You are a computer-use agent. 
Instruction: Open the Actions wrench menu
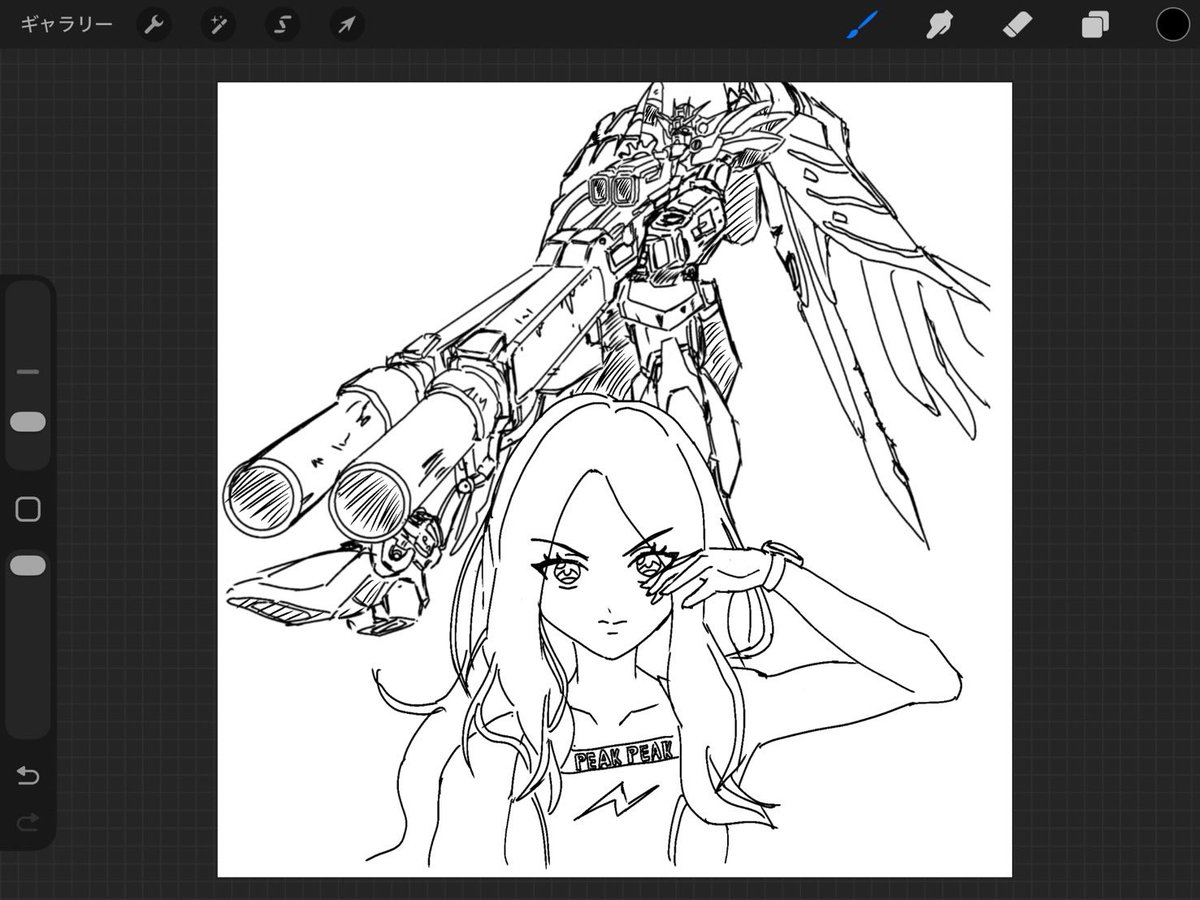[x=153, y=24]
